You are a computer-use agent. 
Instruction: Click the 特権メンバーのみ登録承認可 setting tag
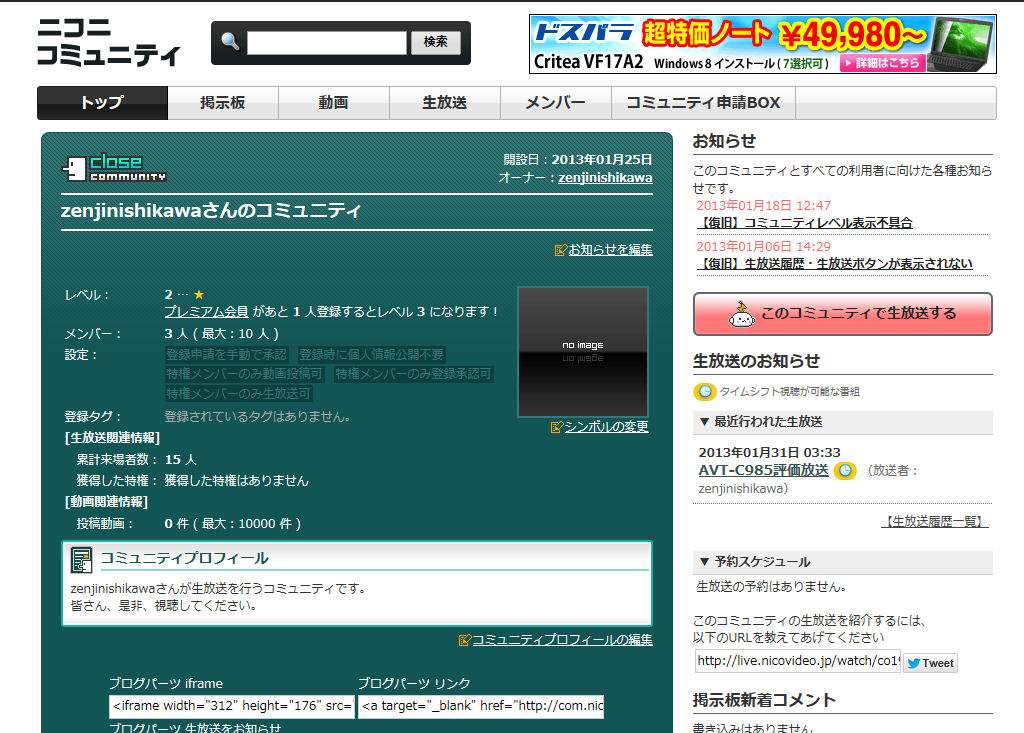pyautogui.click(x=413, y=374)
